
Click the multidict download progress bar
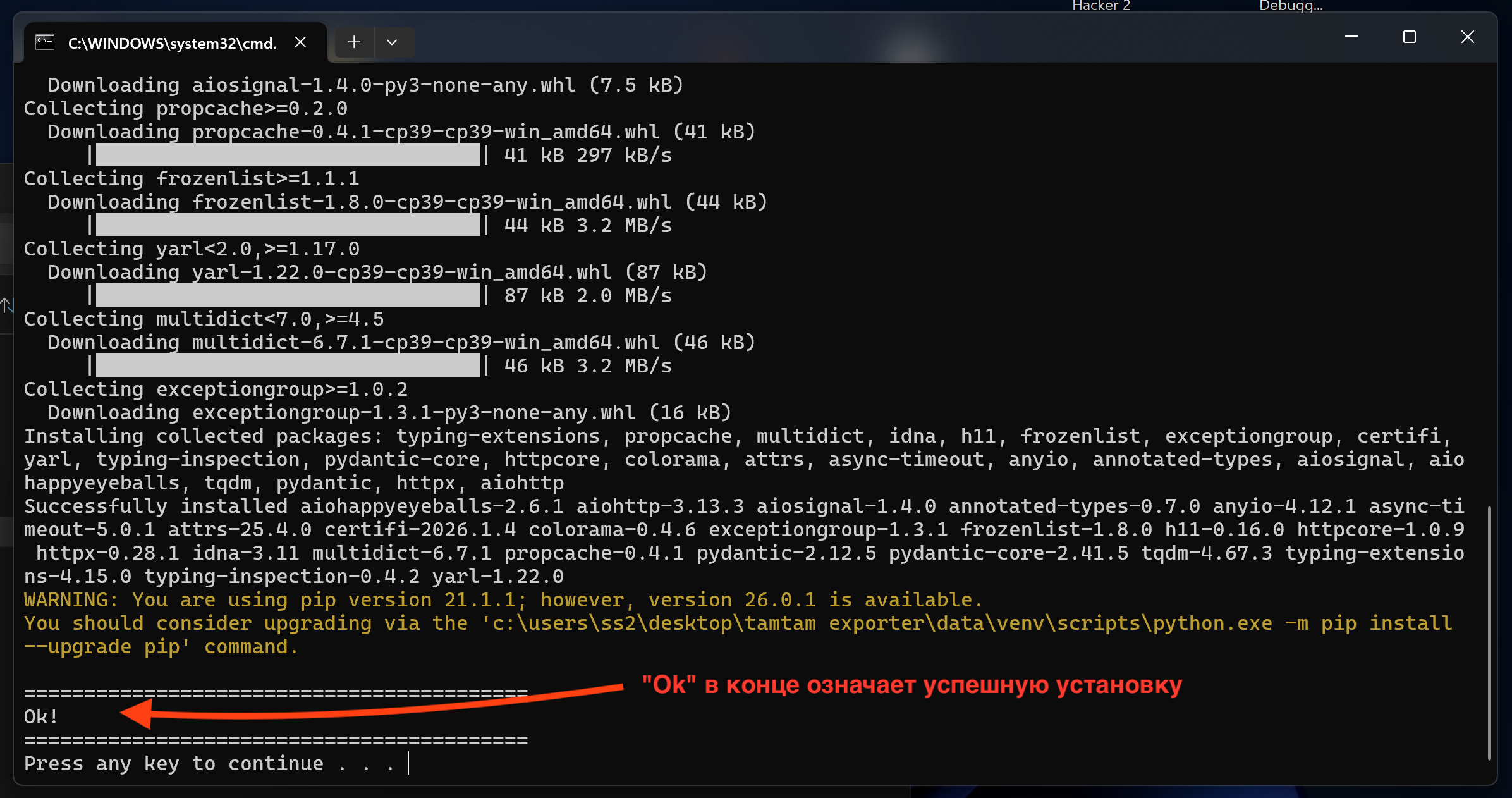click(288, 365)
